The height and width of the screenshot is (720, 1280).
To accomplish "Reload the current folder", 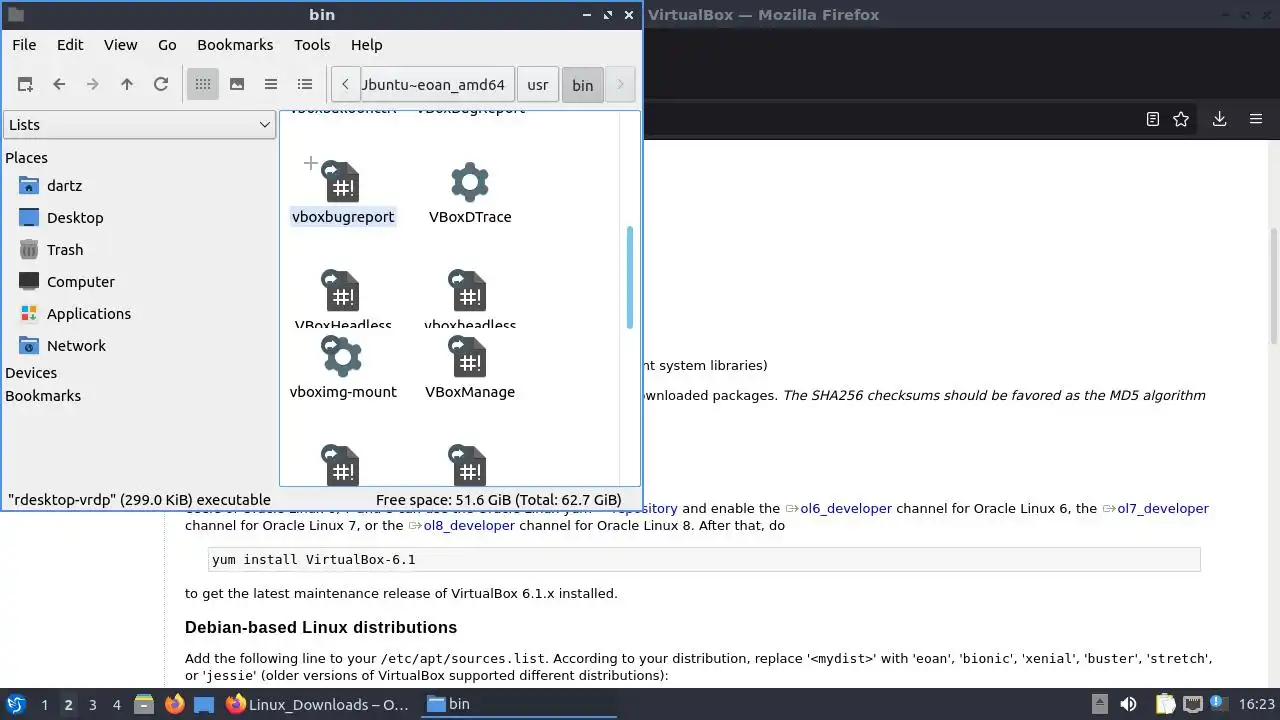I will tap(161, 85).
